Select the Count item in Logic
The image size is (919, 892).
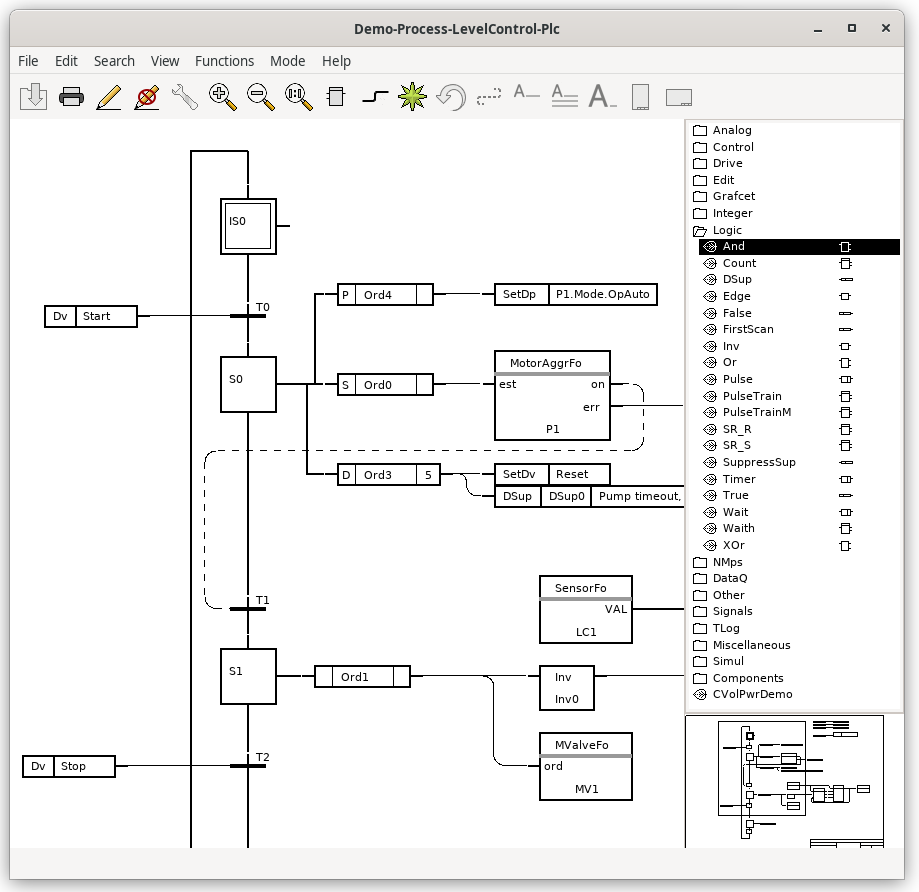click(x=799, y=264)
